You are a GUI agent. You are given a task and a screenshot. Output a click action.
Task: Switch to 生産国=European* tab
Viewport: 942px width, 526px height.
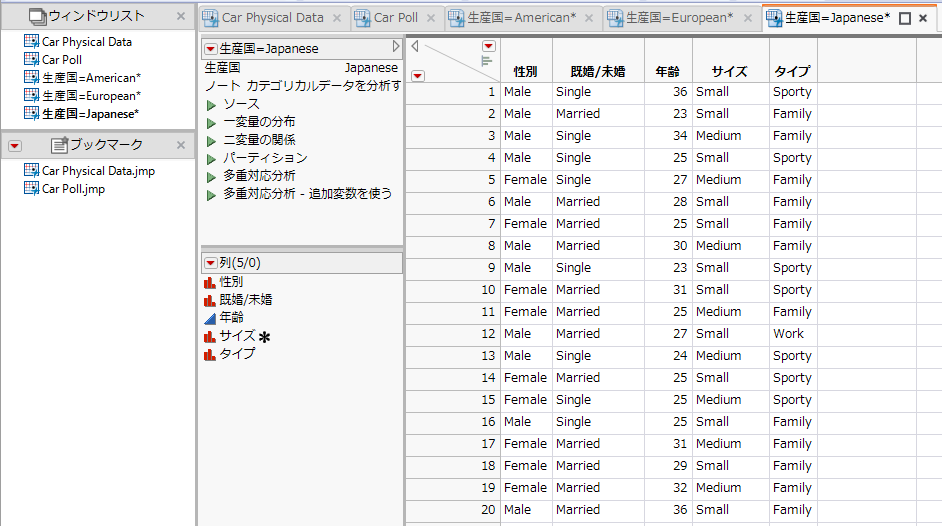point(679,18)
